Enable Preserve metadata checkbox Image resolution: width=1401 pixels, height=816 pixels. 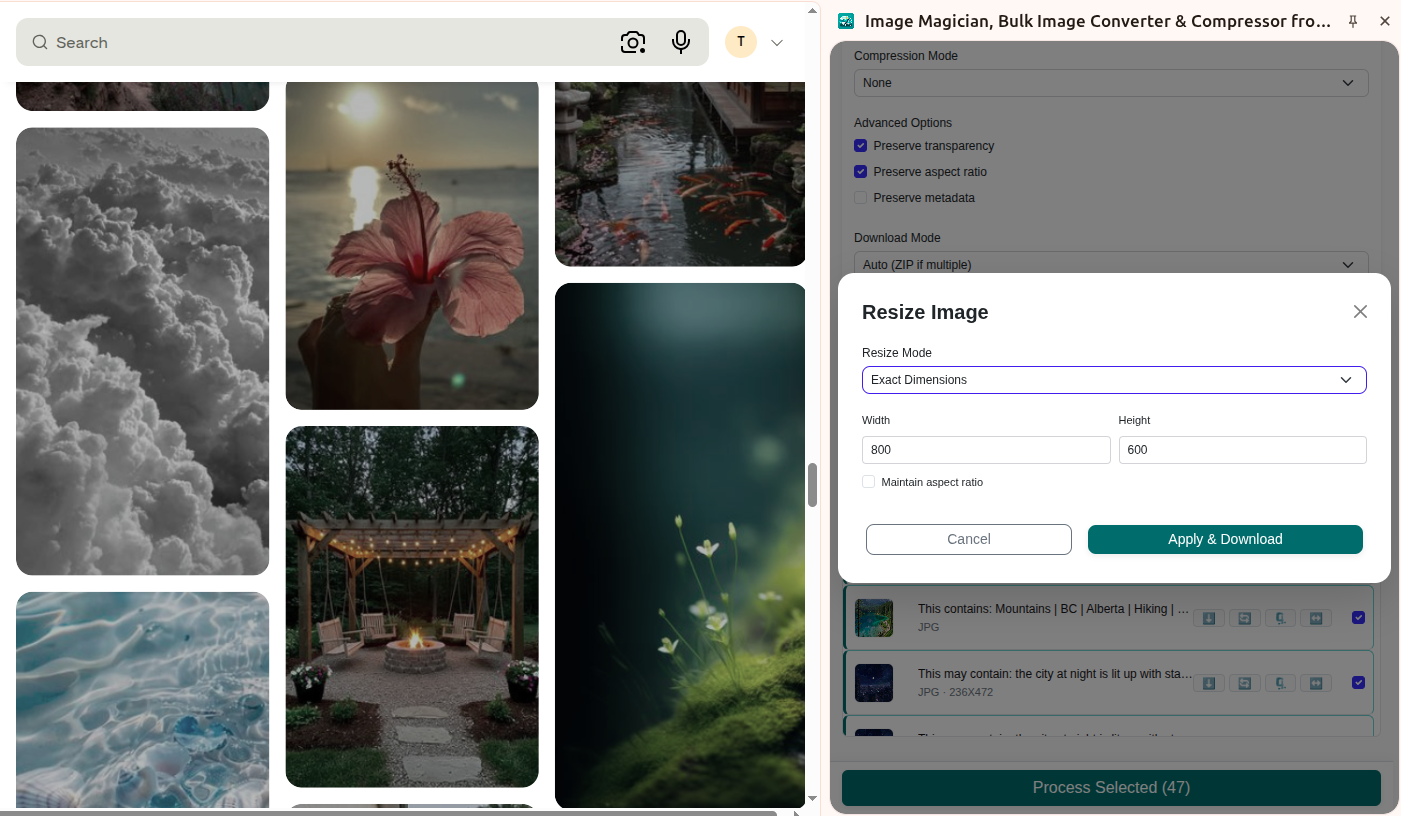coord(860,198)
